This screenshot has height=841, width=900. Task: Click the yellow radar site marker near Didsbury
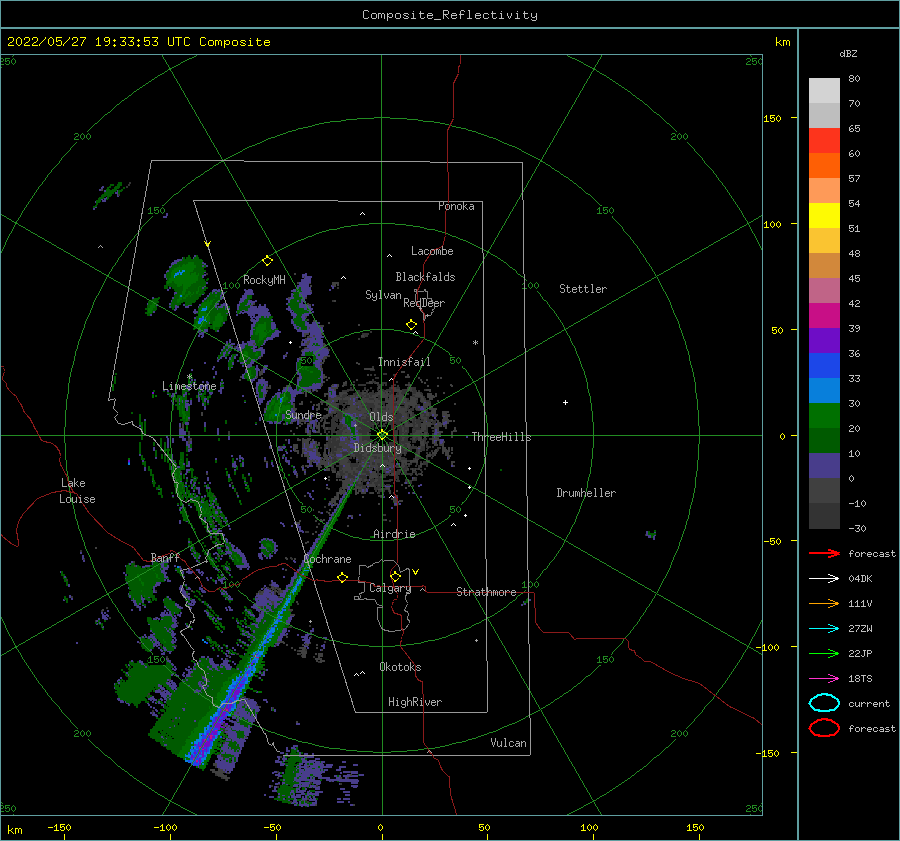coord(382,435)
